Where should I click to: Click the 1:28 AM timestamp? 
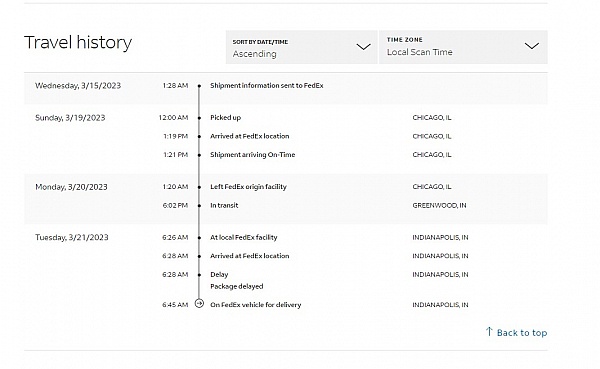point(175,85)
